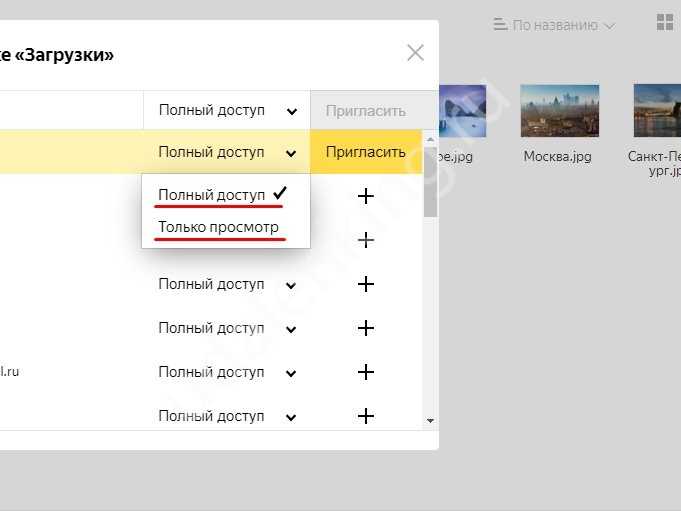Image resolution: width=681 pixels, height=511 pixels.
Task: Click the fourth plus icon in contacts list
Action: (366, 328)
